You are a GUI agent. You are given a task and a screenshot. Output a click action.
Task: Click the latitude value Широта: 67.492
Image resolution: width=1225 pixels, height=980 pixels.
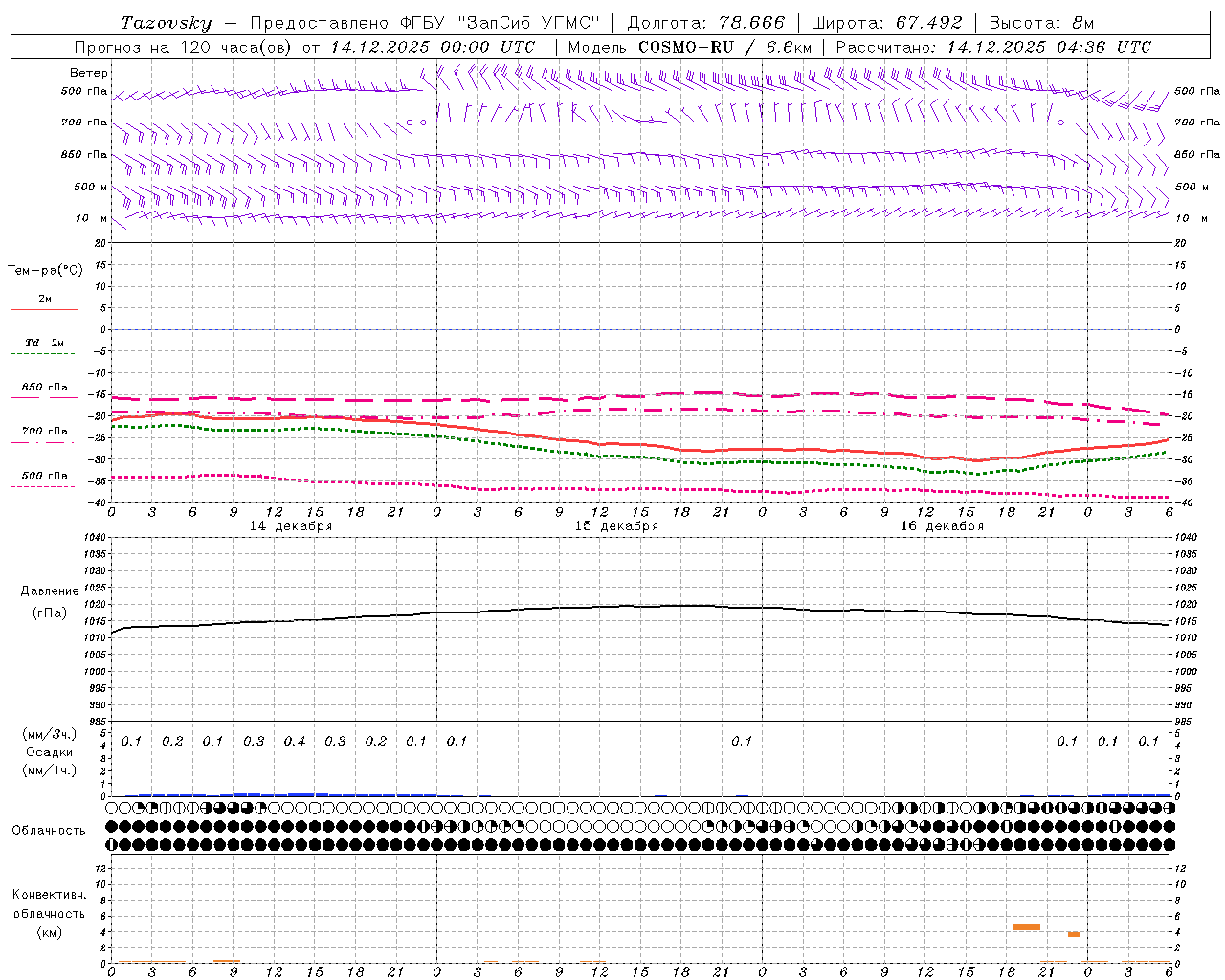point(886,23)
